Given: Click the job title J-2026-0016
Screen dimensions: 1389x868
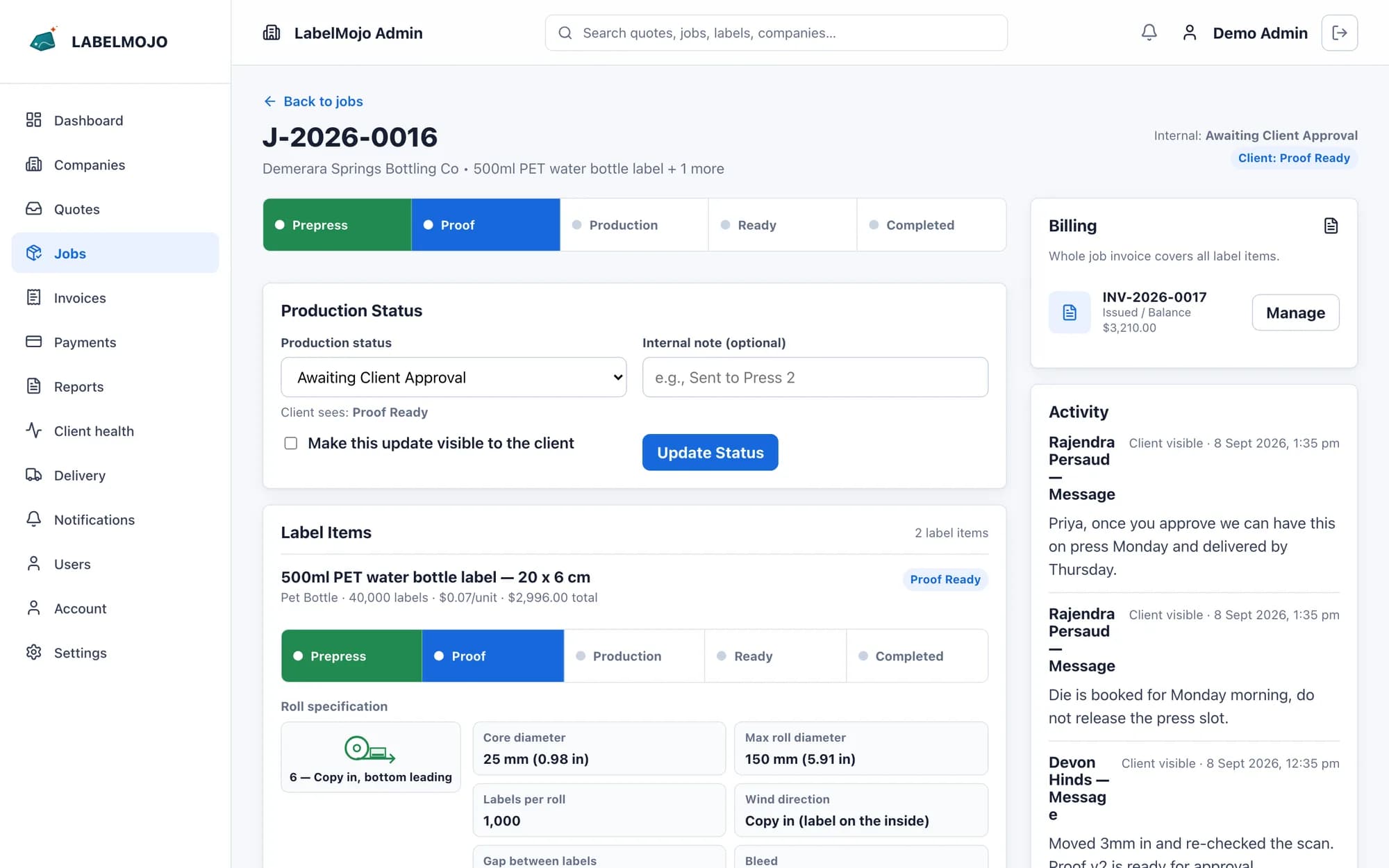Looking at the screenshot, I should pos(350,137).
